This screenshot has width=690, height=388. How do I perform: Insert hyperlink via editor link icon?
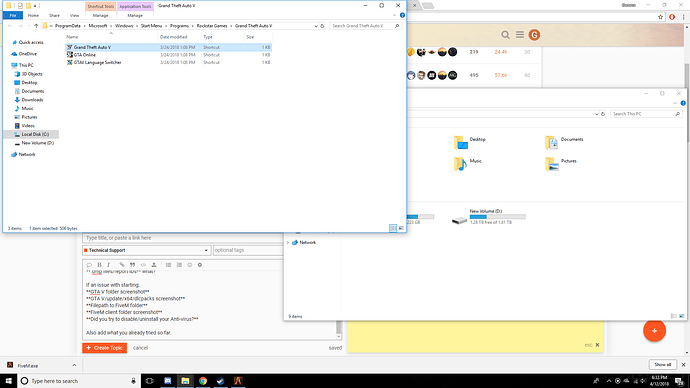(x=122, y=265)
